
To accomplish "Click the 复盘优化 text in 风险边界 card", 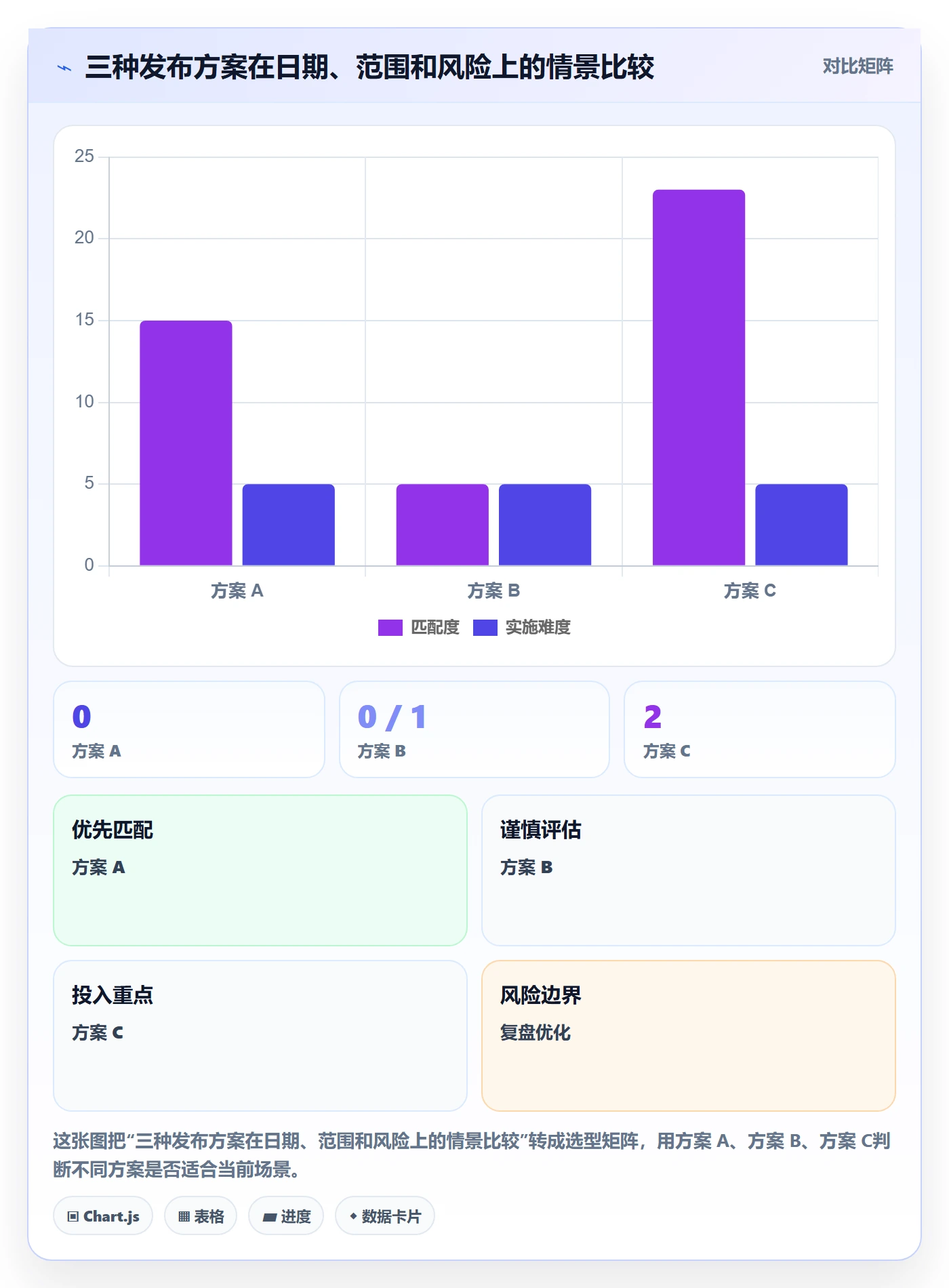I will click(x=536, y=1032).
